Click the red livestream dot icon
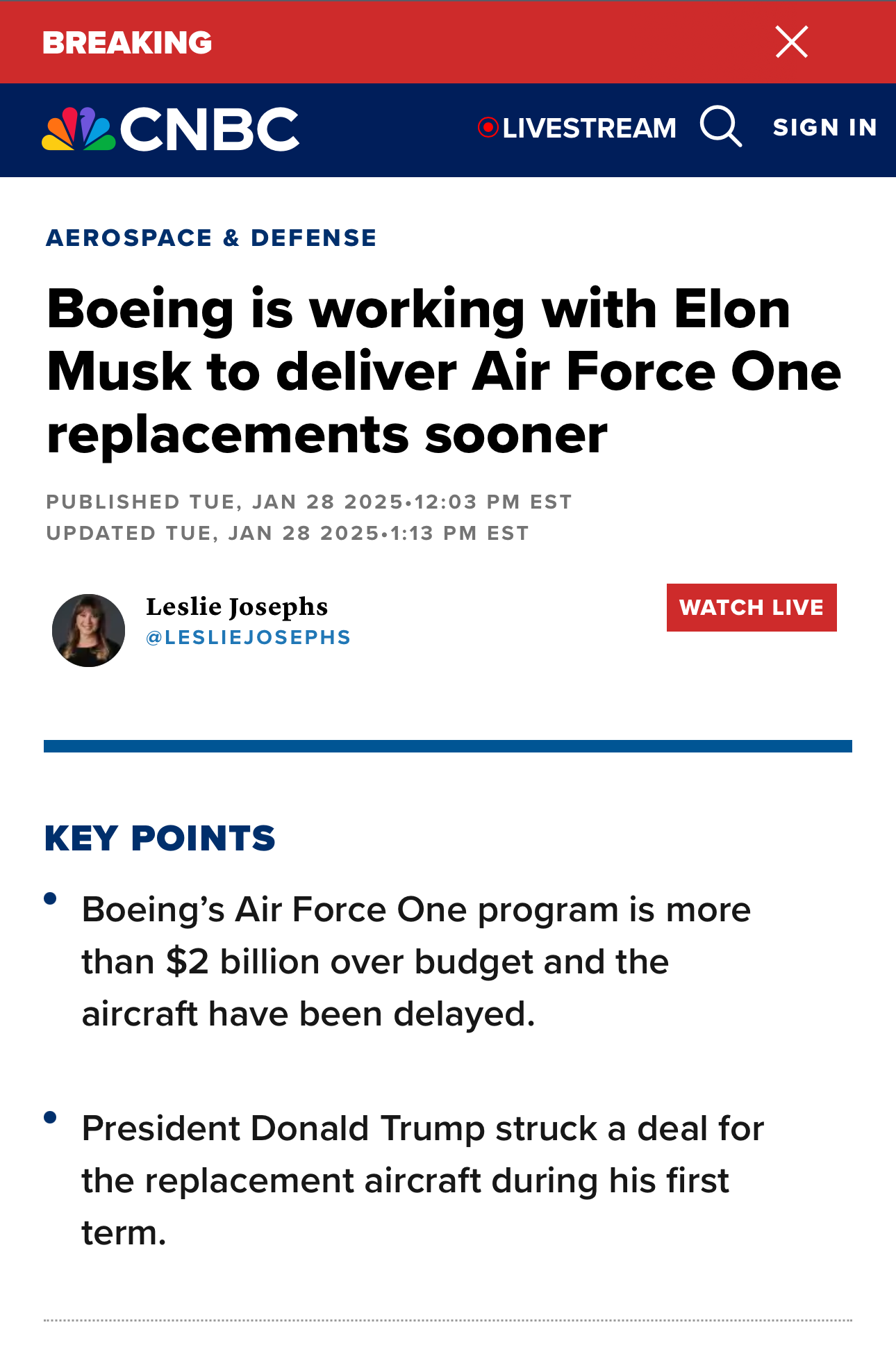This screenshot has height=1350, width=896. coord(488,128)
